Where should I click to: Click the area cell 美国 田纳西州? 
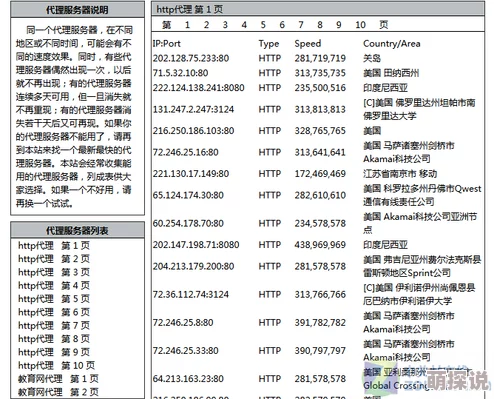pyautogui.click(x=391, y=73)
